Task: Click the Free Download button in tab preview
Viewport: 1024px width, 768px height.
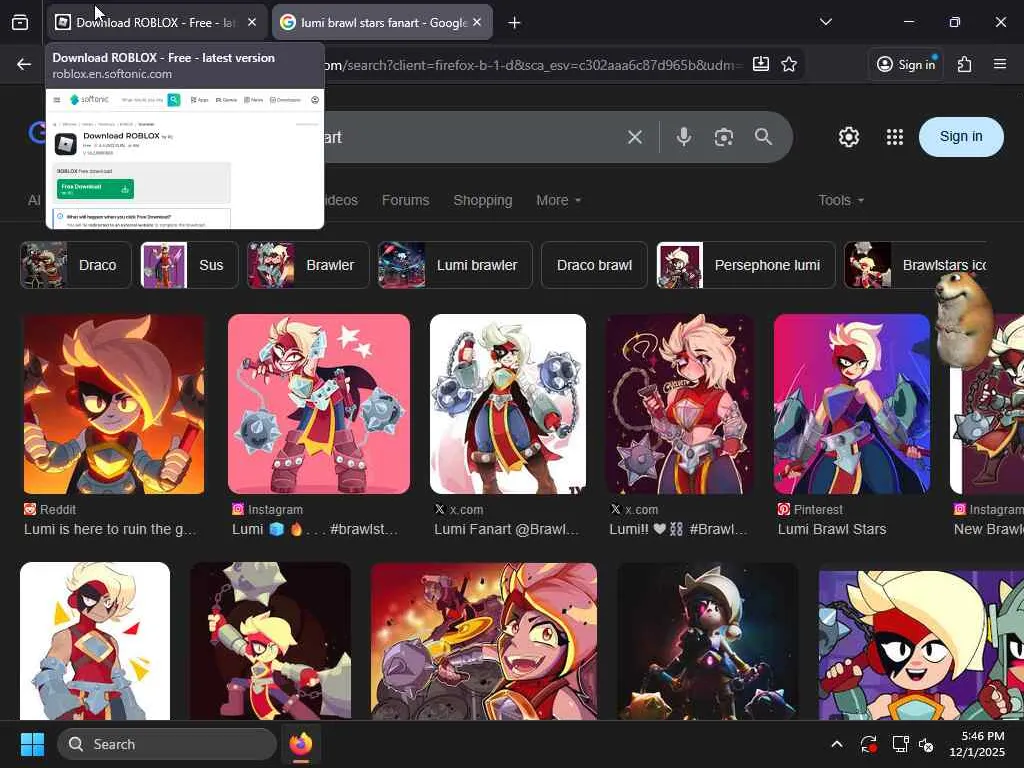Action: pos(95,189)
